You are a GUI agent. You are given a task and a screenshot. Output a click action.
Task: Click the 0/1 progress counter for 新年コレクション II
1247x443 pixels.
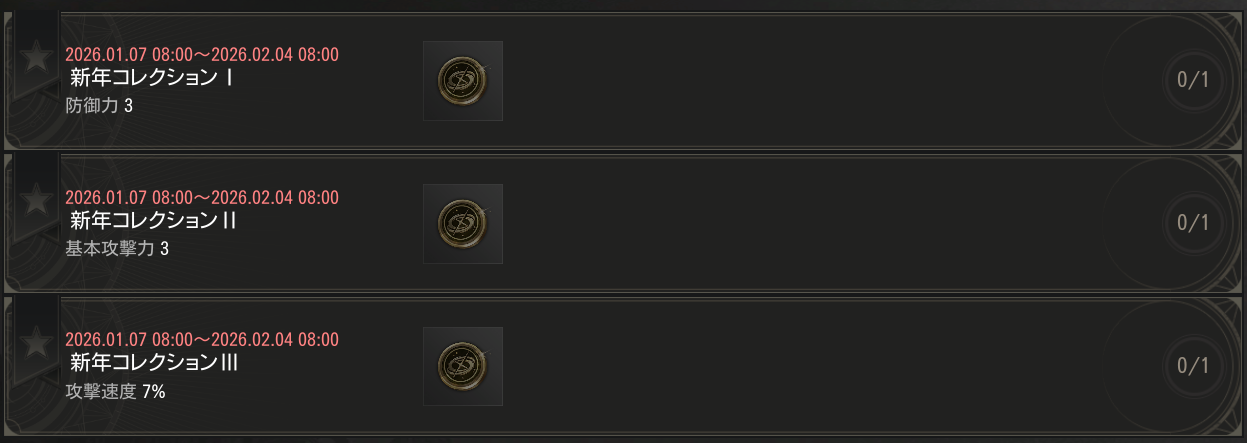1193,223
